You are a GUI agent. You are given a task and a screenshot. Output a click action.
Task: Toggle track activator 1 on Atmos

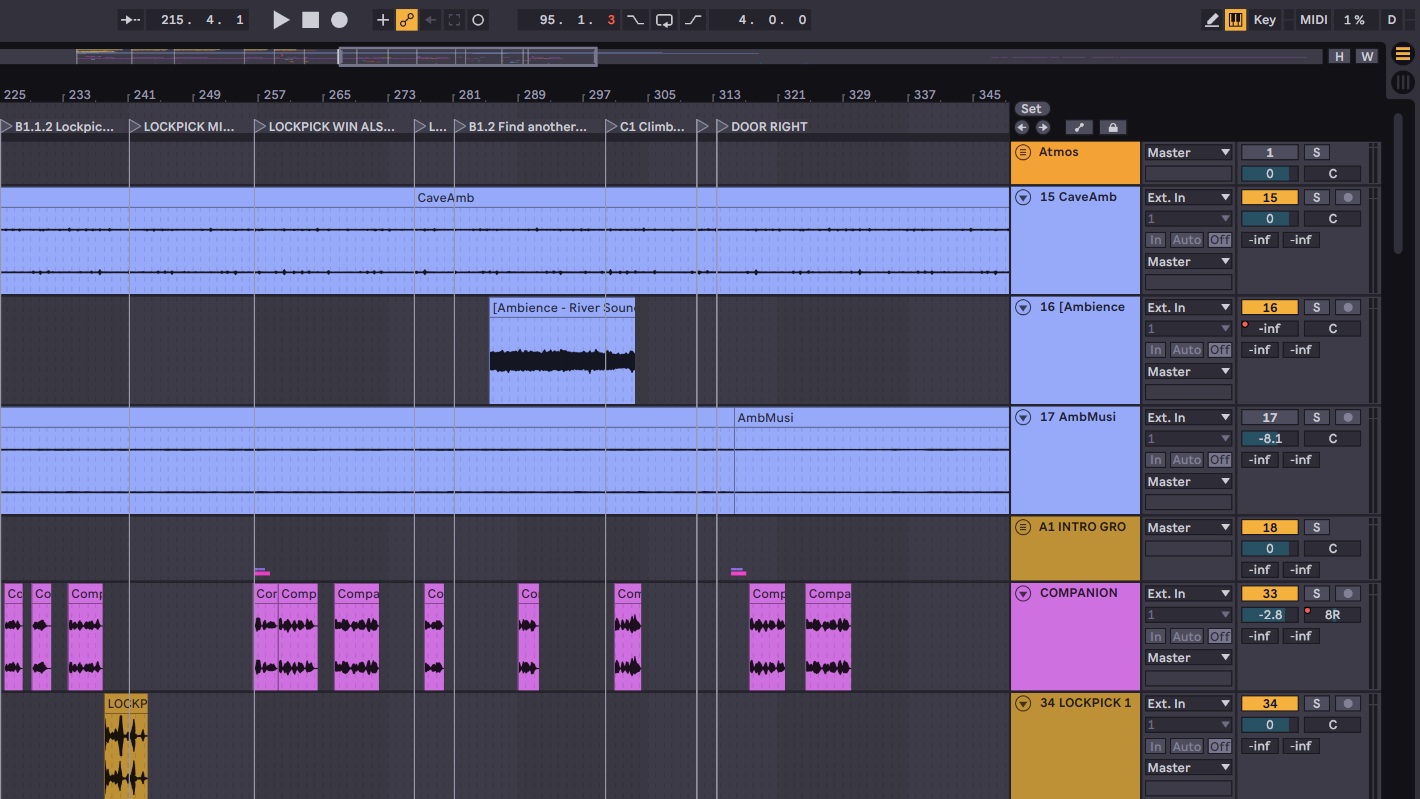[1269, 152]
